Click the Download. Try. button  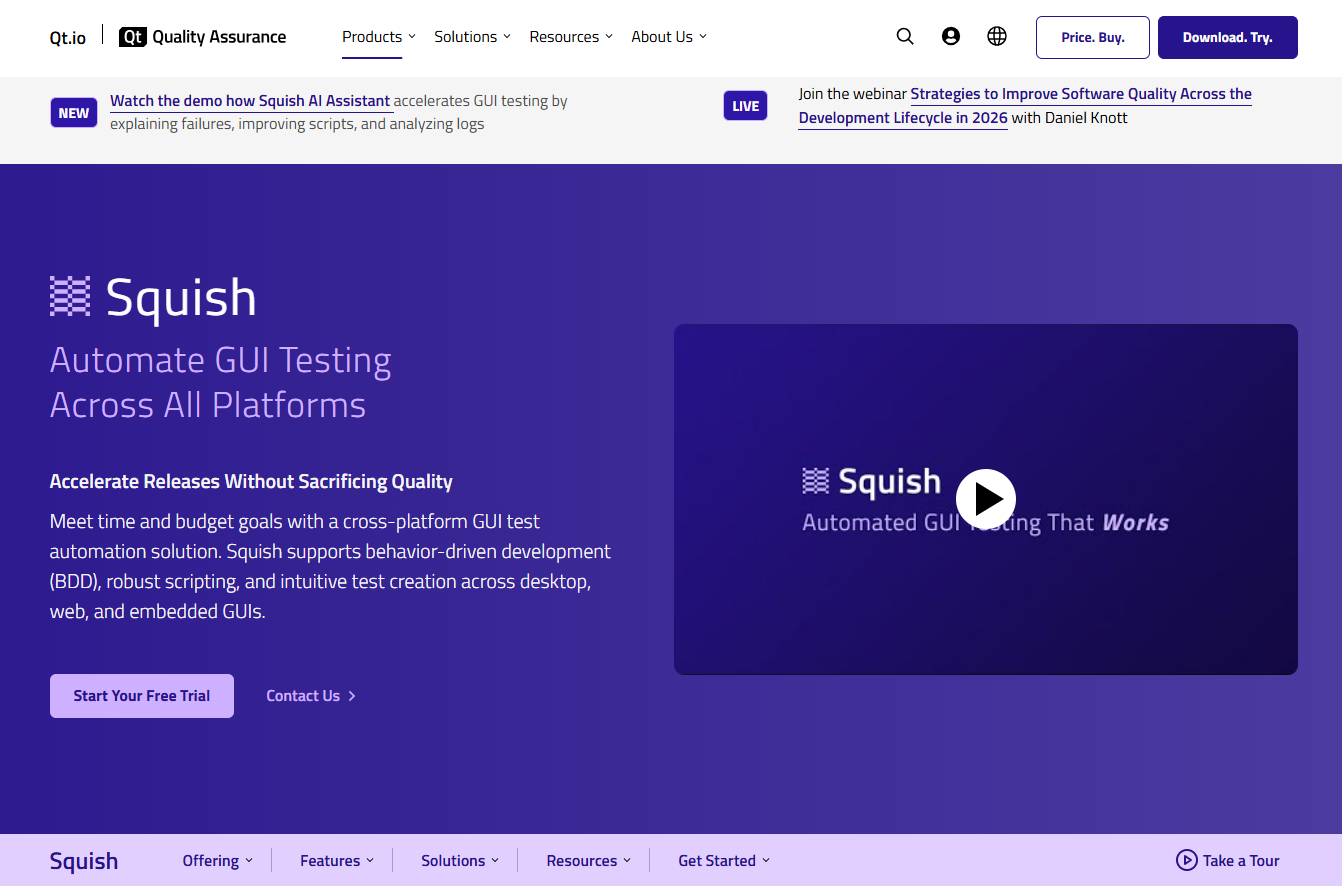click(1227, 38)
